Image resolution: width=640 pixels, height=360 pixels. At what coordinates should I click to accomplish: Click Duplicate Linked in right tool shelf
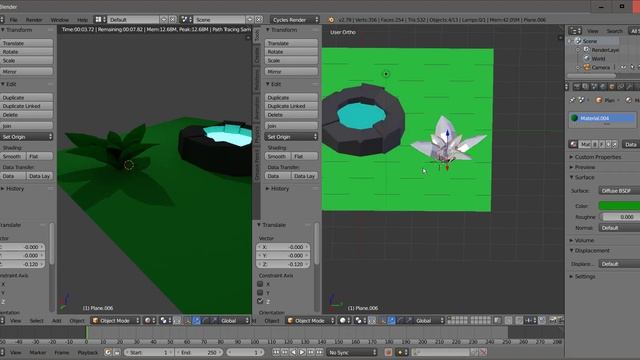click(291, 106)
